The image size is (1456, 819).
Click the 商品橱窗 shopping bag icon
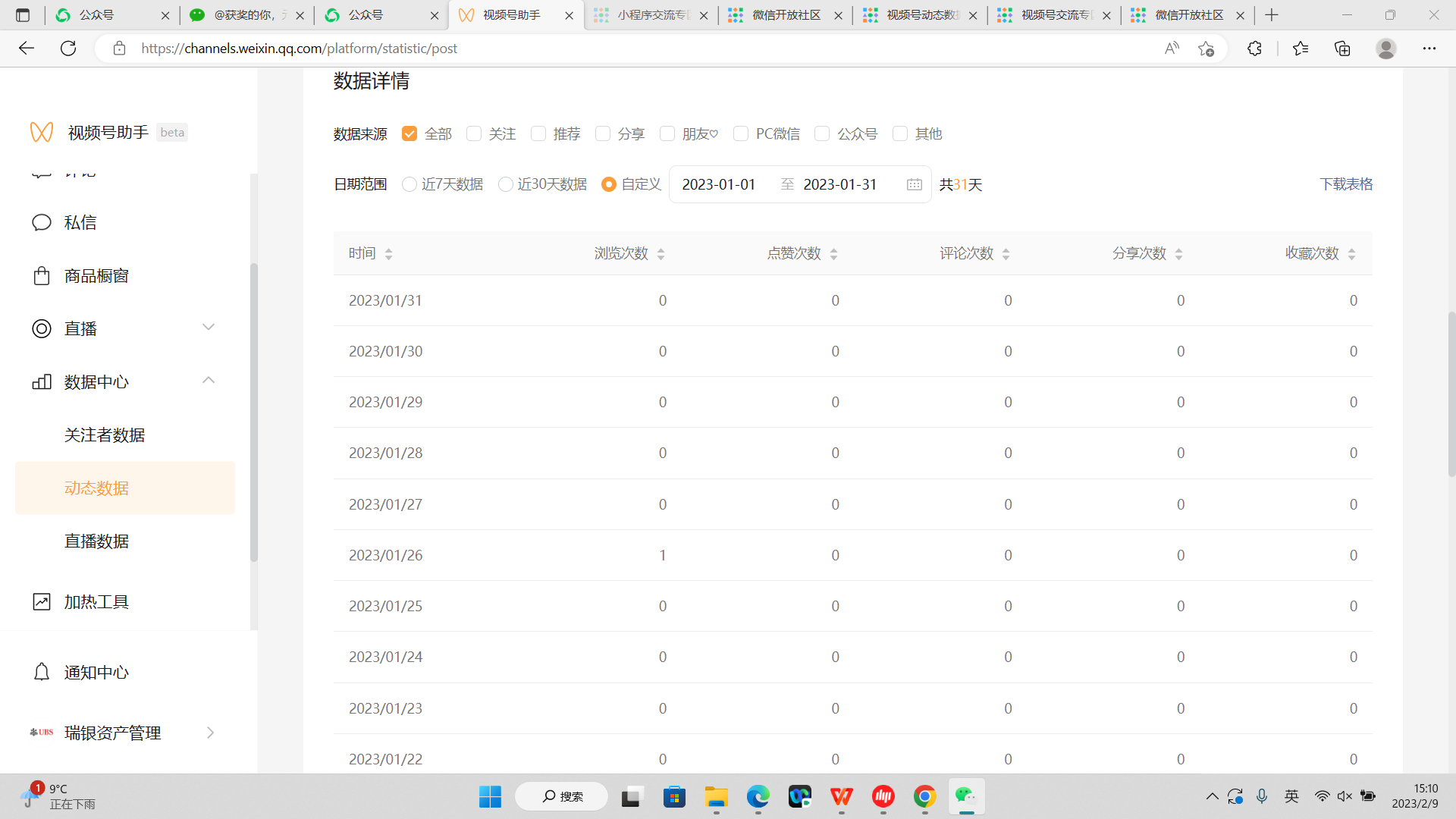[41, 275]
